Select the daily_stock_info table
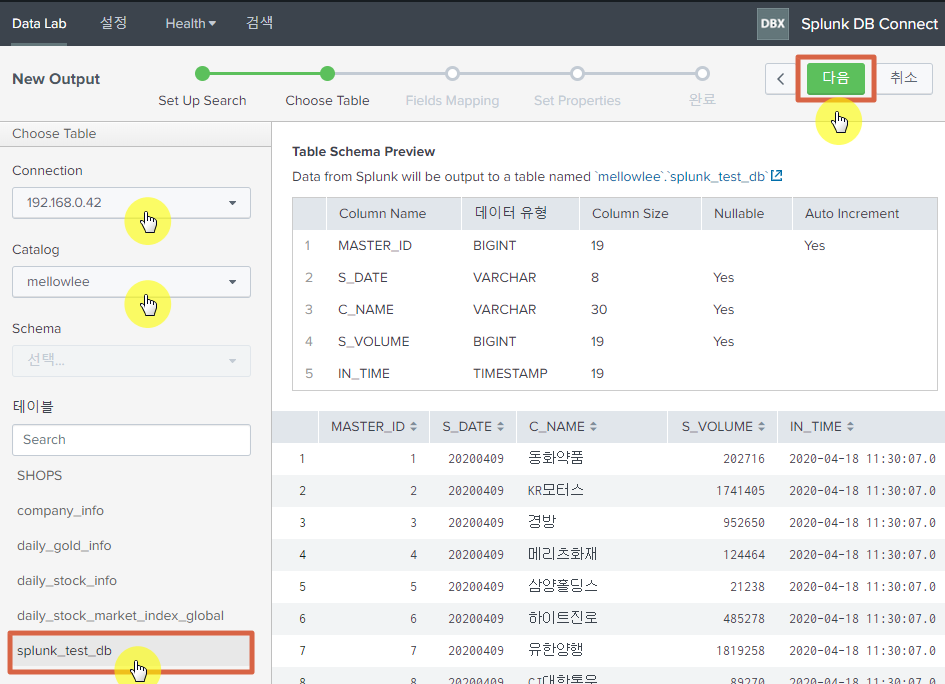The image size is (945, 684). 67,581
